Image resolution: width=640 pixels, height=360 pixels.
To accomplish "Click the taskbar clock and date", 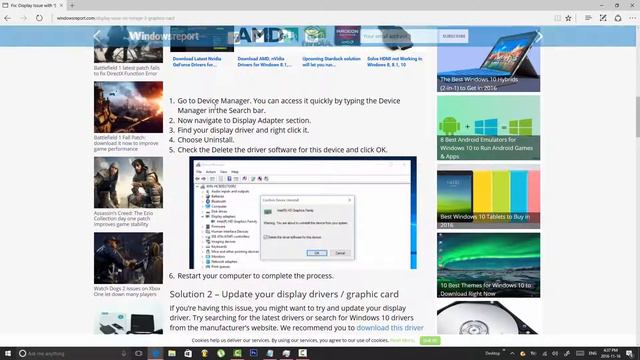I will 611,353.
